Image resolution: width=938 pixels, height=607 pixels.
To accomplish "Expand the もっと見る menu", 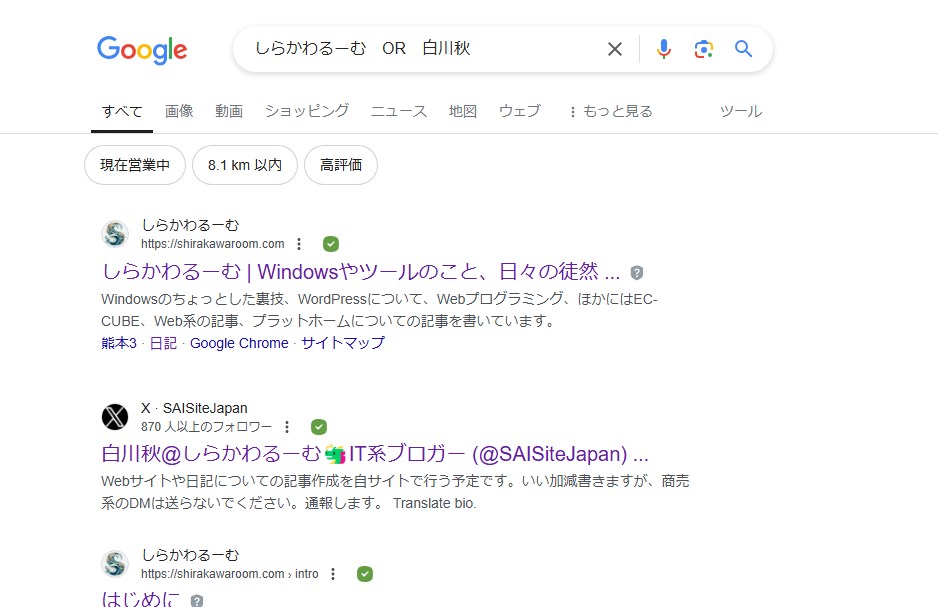I will (610, 111).
